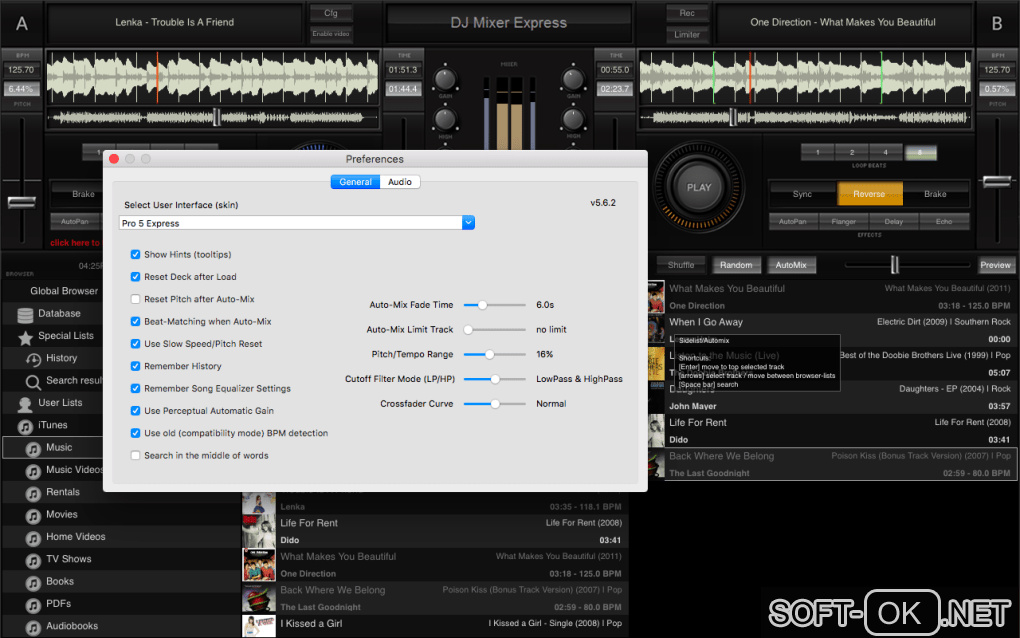The height and width of the screenshot is (638, 1020).
Task: Click the Cfg button
Action: tap(331, 13)
